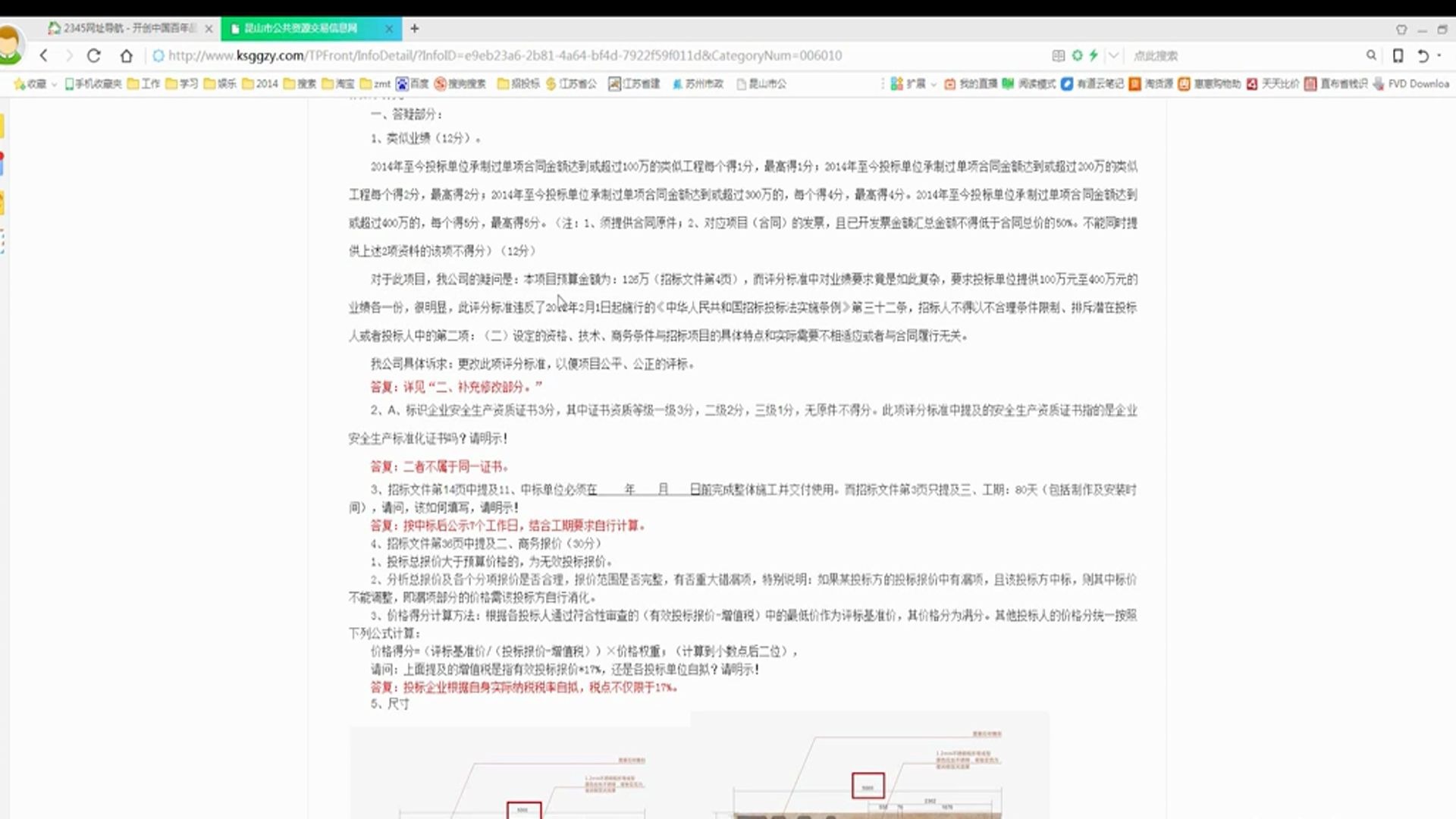Image resolution: width=1456 pixels, height=819 pixels.
Task: Enable 阅读模式 reading mode extension
Action: pos(1029,83)
